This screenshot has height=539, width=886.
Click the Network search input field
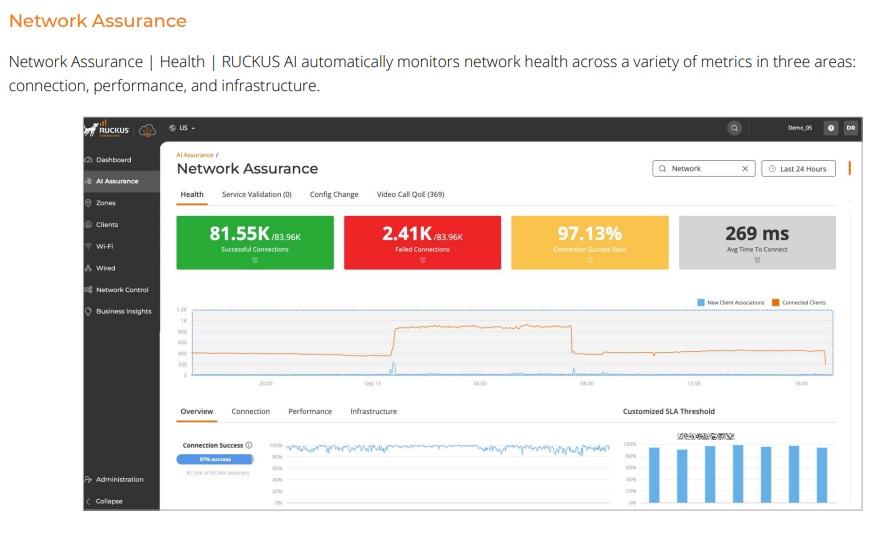pos(703,169)
